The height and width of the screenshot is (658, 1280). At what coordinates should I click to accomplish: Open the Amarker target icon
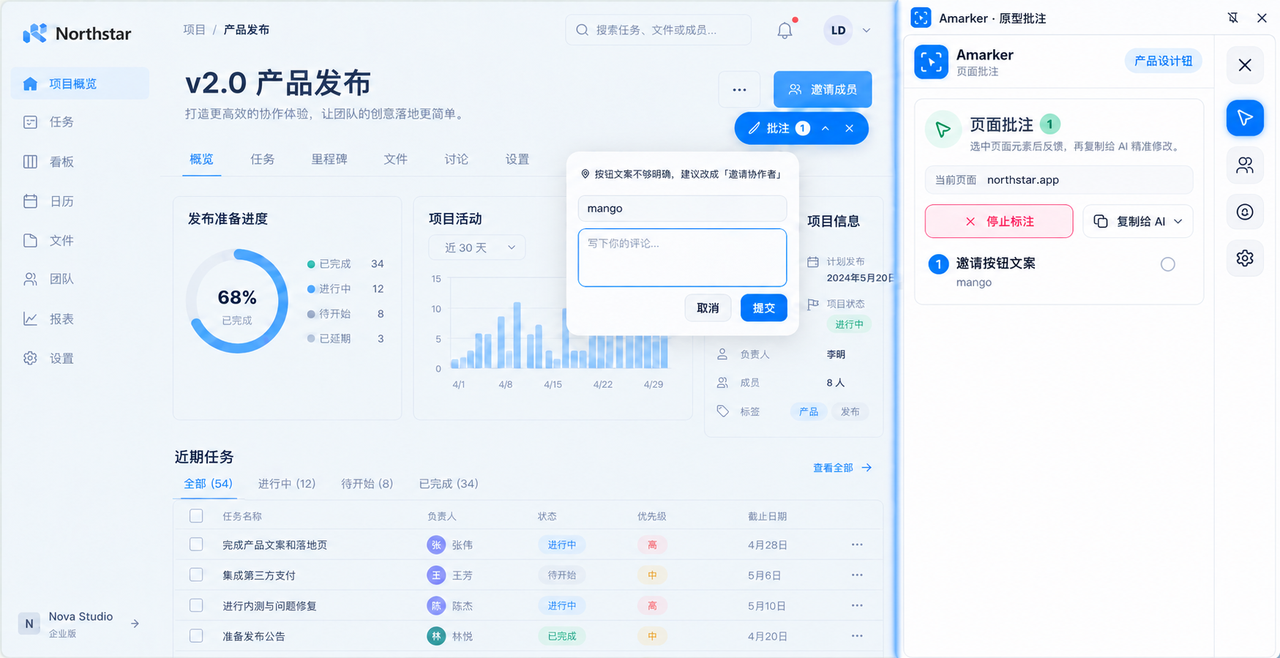1244,212
